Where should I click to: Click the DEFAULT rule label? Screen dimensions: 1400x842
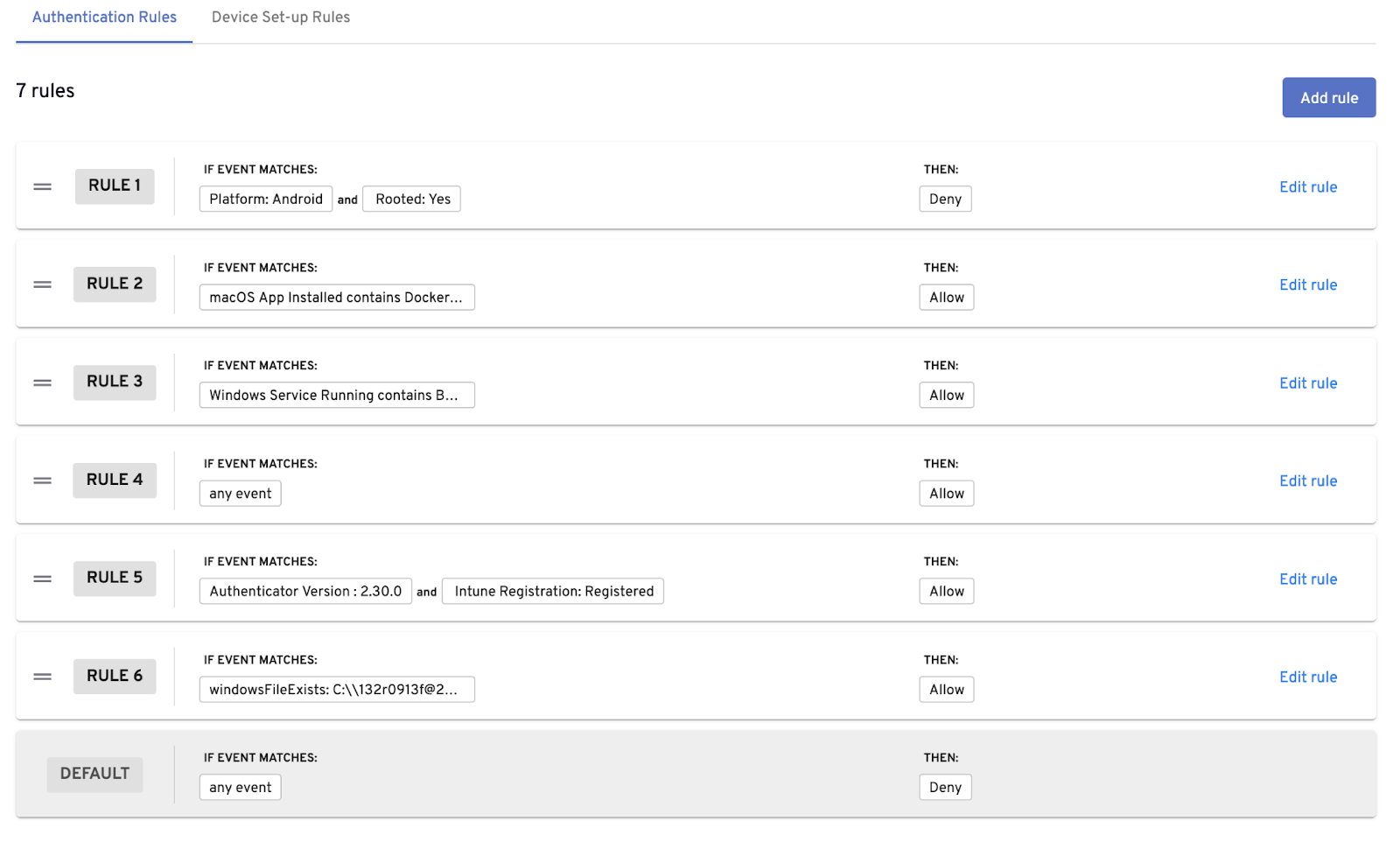[94, 774]
